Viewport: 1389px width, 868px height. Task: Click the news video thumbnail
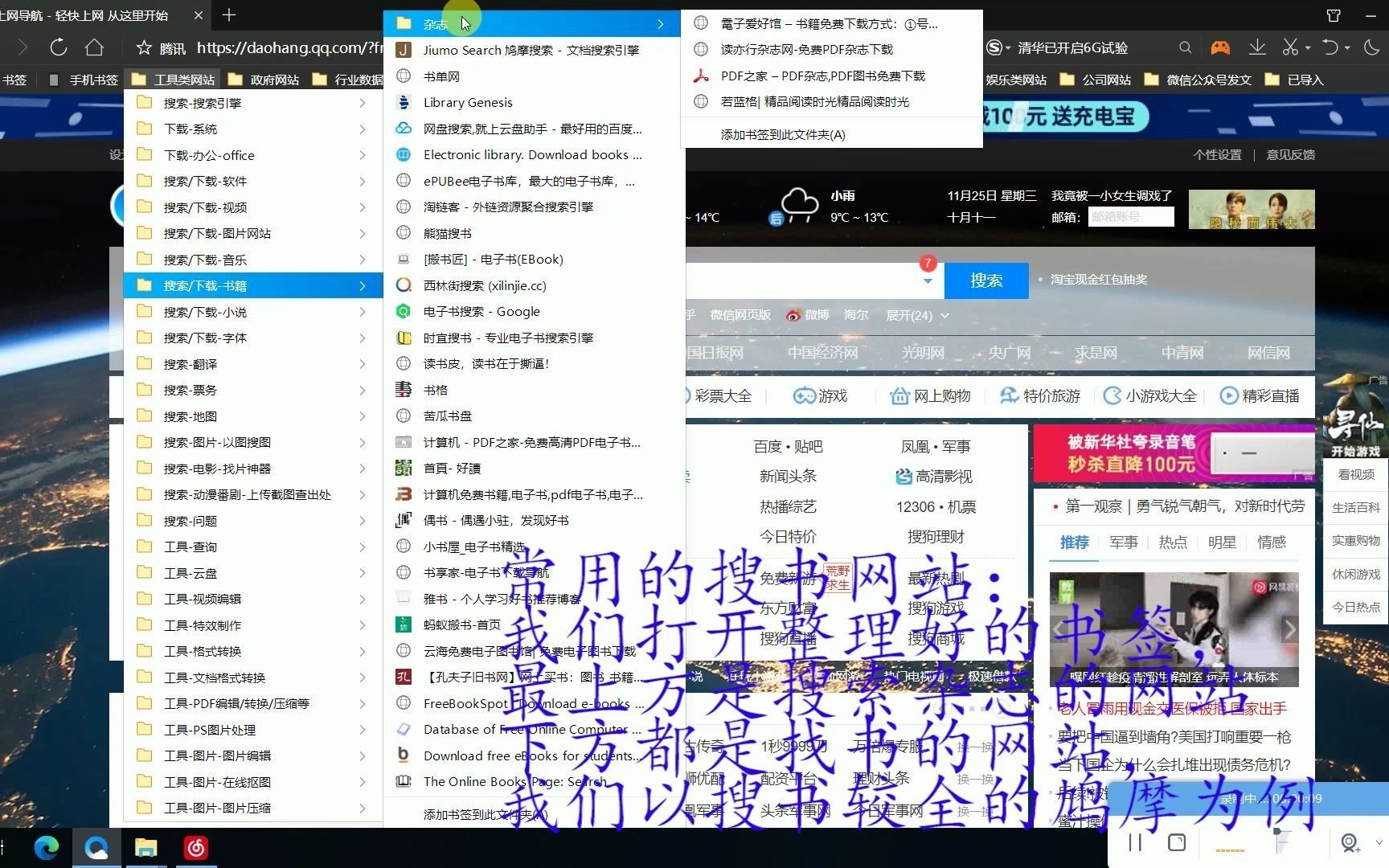pyautogui.click(x=1174, y=628)
